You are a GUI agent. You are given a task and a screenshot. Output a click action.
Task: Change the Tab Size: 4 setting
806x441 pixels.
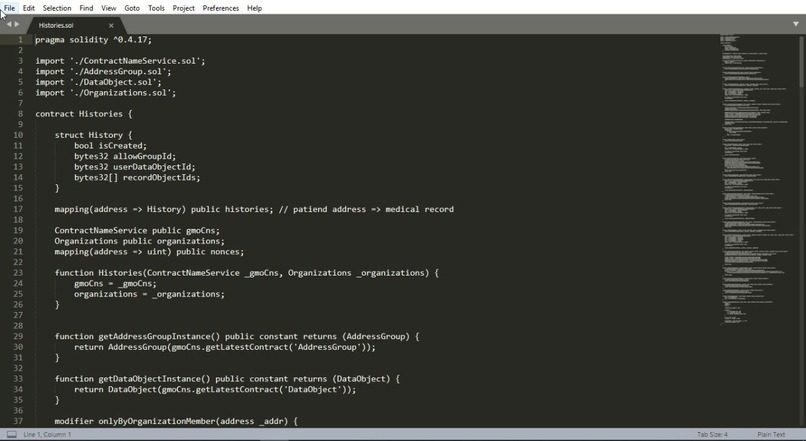[712, 434]
